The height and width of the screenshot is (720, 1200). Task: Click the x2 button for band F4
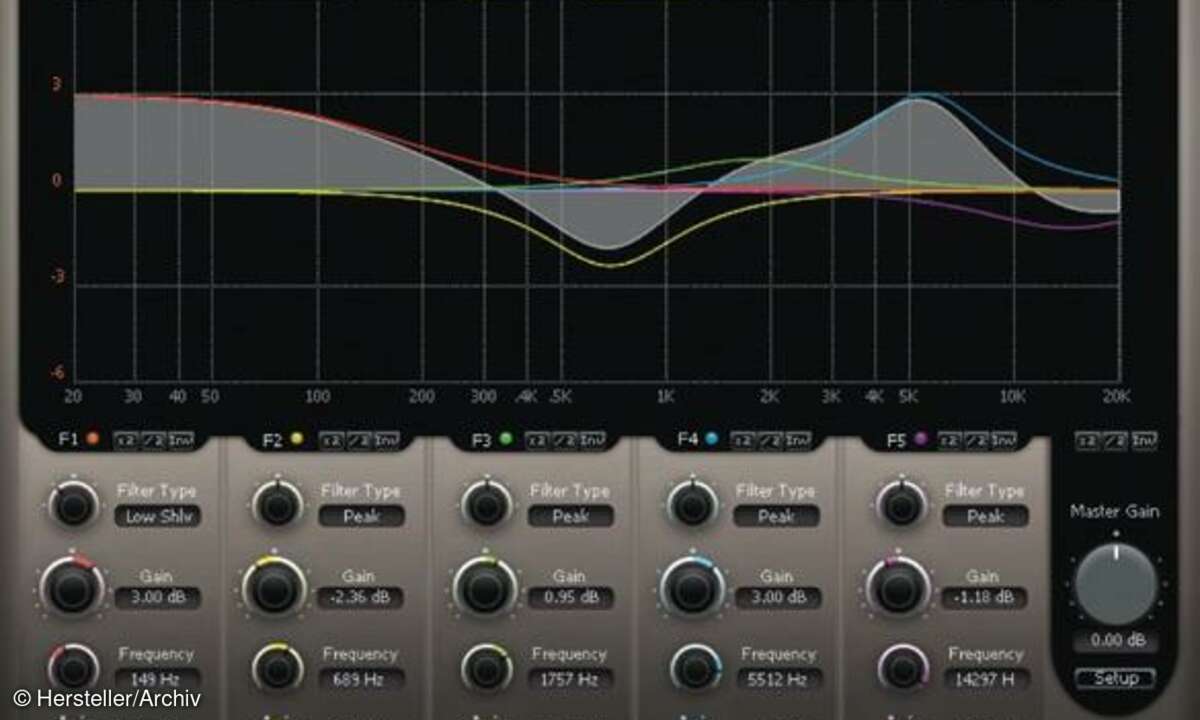tap(742, 440)
